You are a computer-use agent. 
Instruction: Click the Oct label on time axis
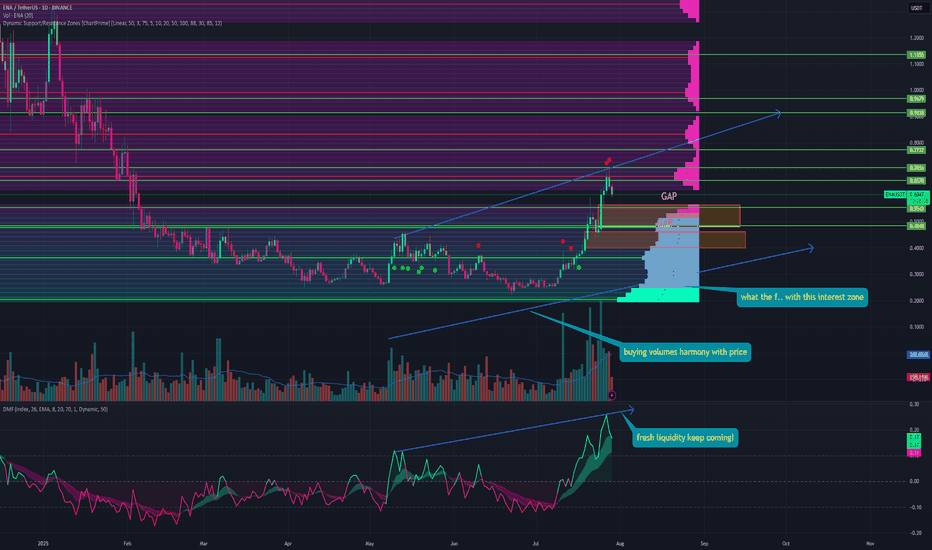(786, 543)
